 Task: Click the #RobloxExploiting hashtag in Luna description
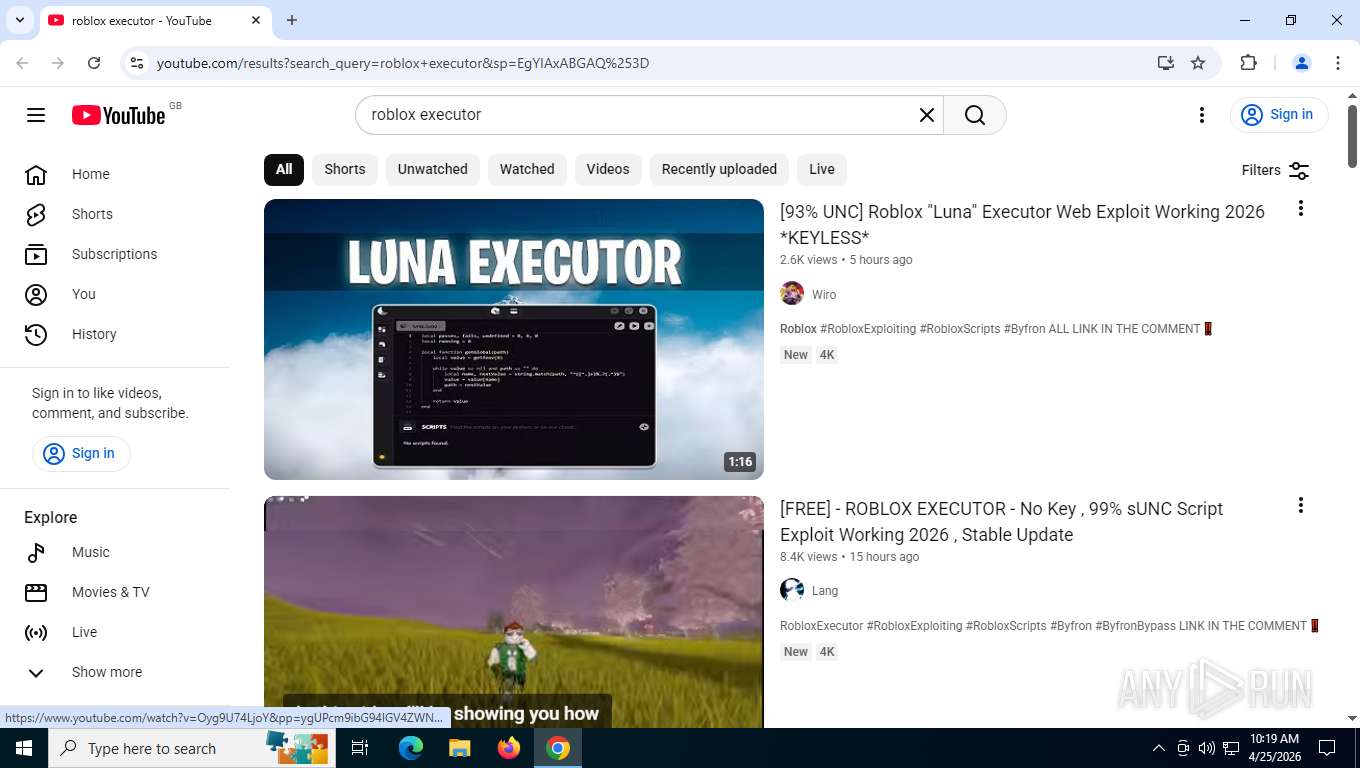867,329
